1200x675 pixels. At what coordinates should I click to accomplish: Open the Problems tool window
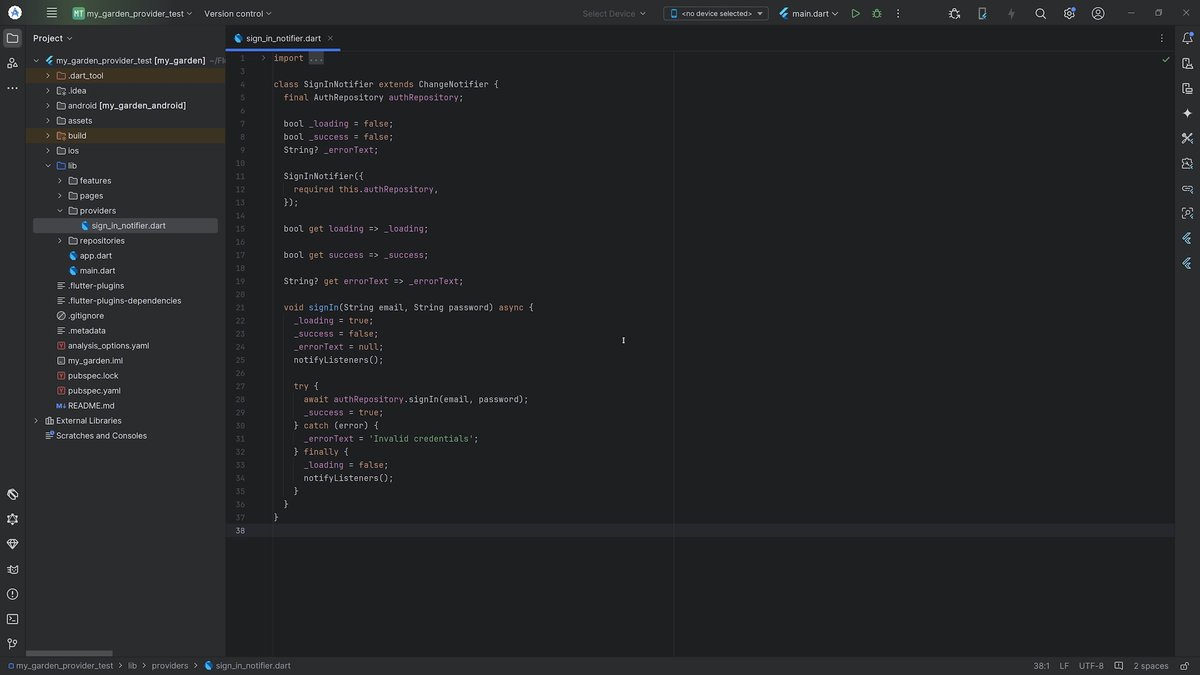(x=12, y=594)
